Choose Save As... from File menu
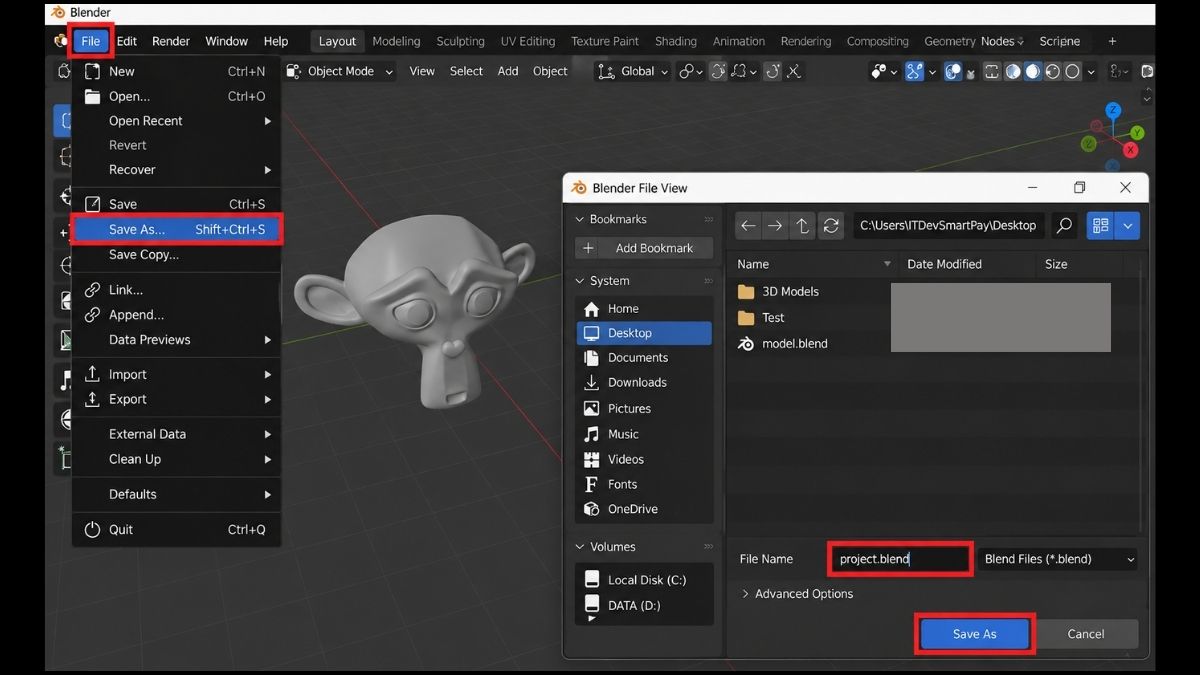1200x675 pixels. [177, 229]
